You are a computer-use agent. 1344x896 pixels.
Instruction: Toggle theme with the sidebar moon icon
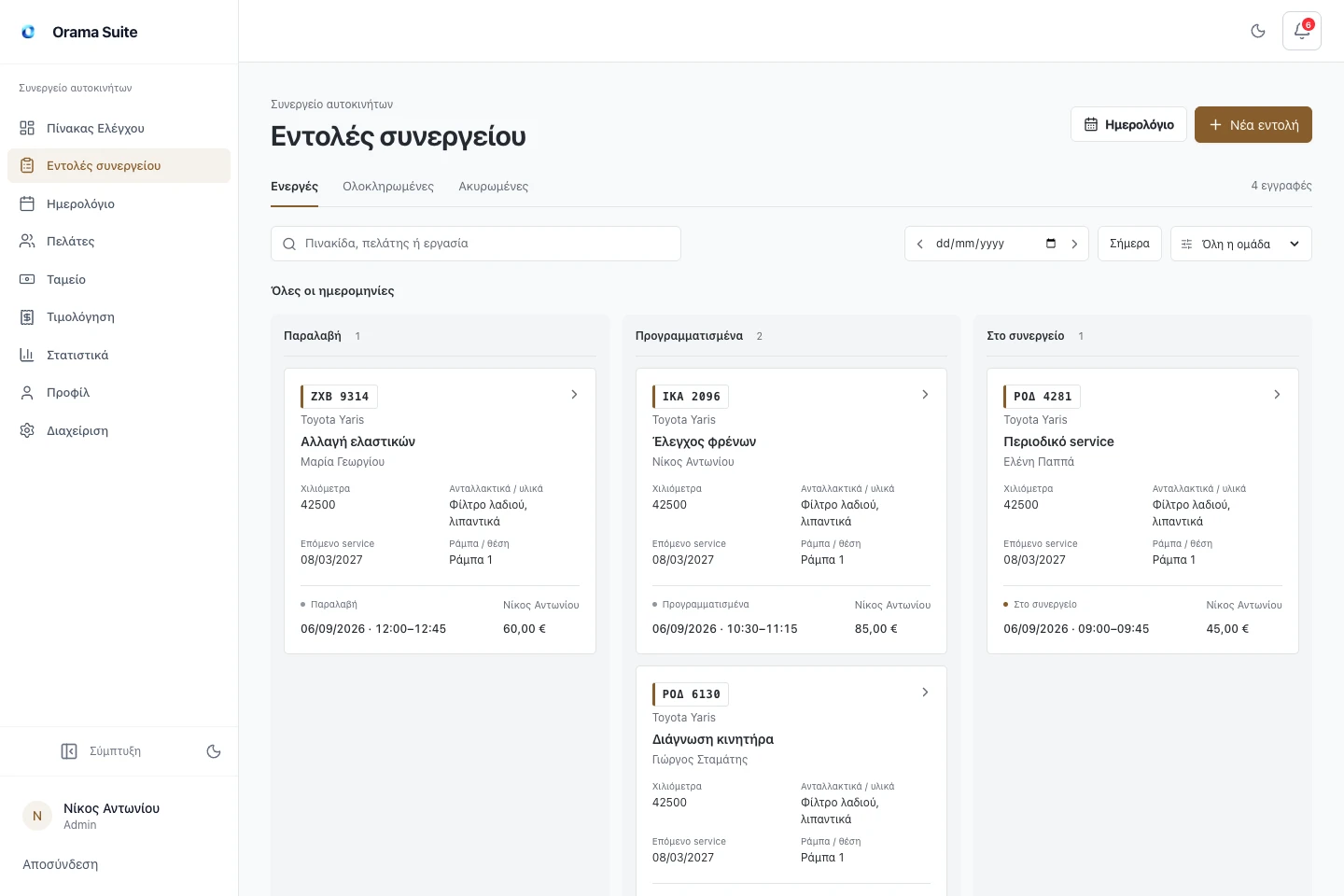[x=214, y=751]
